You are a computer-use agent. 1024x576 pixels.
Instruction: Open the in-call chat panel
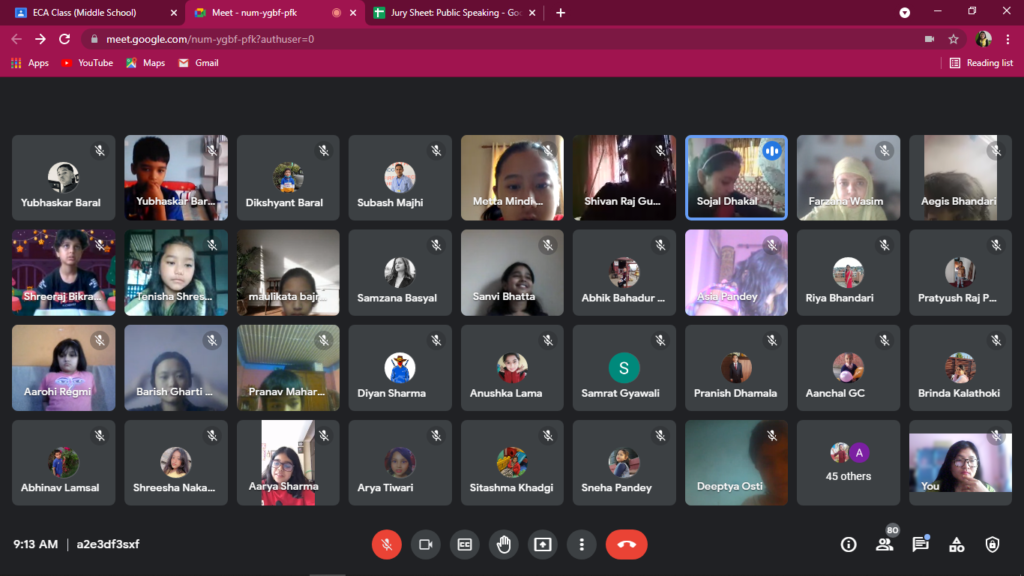pyautogui.click(x=920, y=544)
